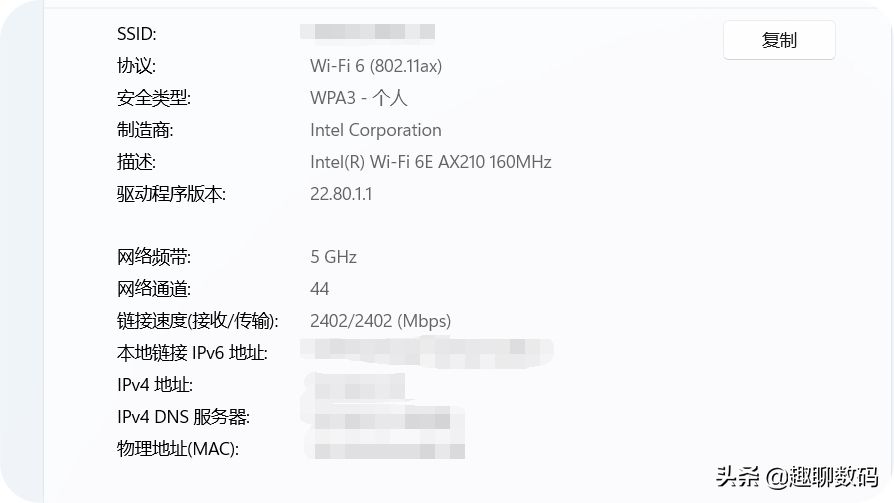Screen dimensions: 894x503
Task: Click the 网络频带 label
Action: click(x=153, y=257)
